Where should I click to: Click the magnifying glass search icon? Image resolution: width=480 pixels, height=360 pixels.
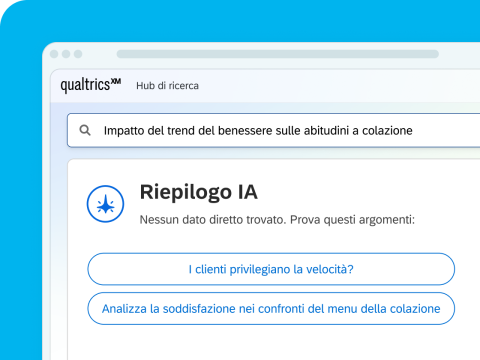coord(85,130)
